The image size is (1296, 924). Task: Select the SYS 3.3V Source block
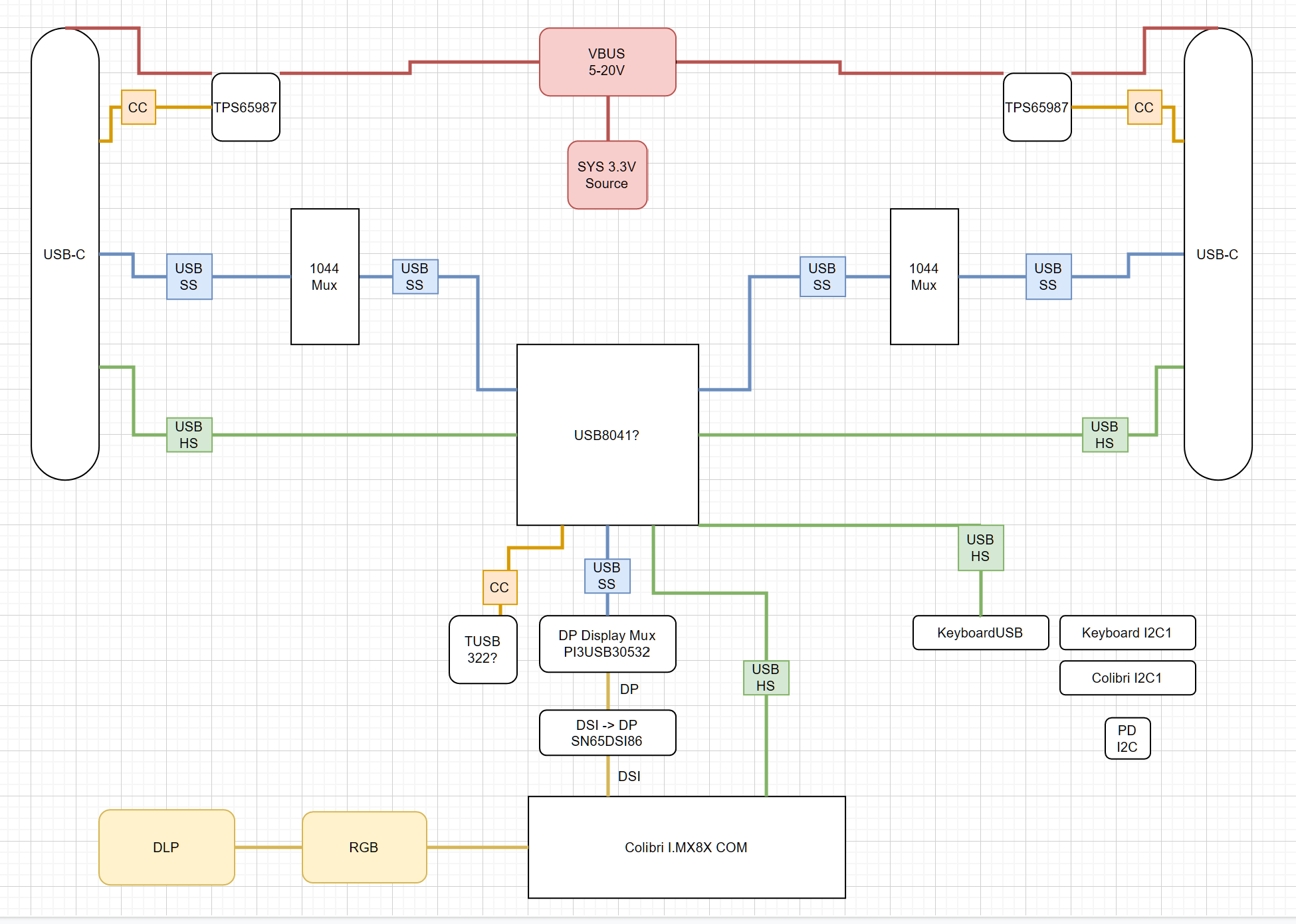click(x=607, y=175)
